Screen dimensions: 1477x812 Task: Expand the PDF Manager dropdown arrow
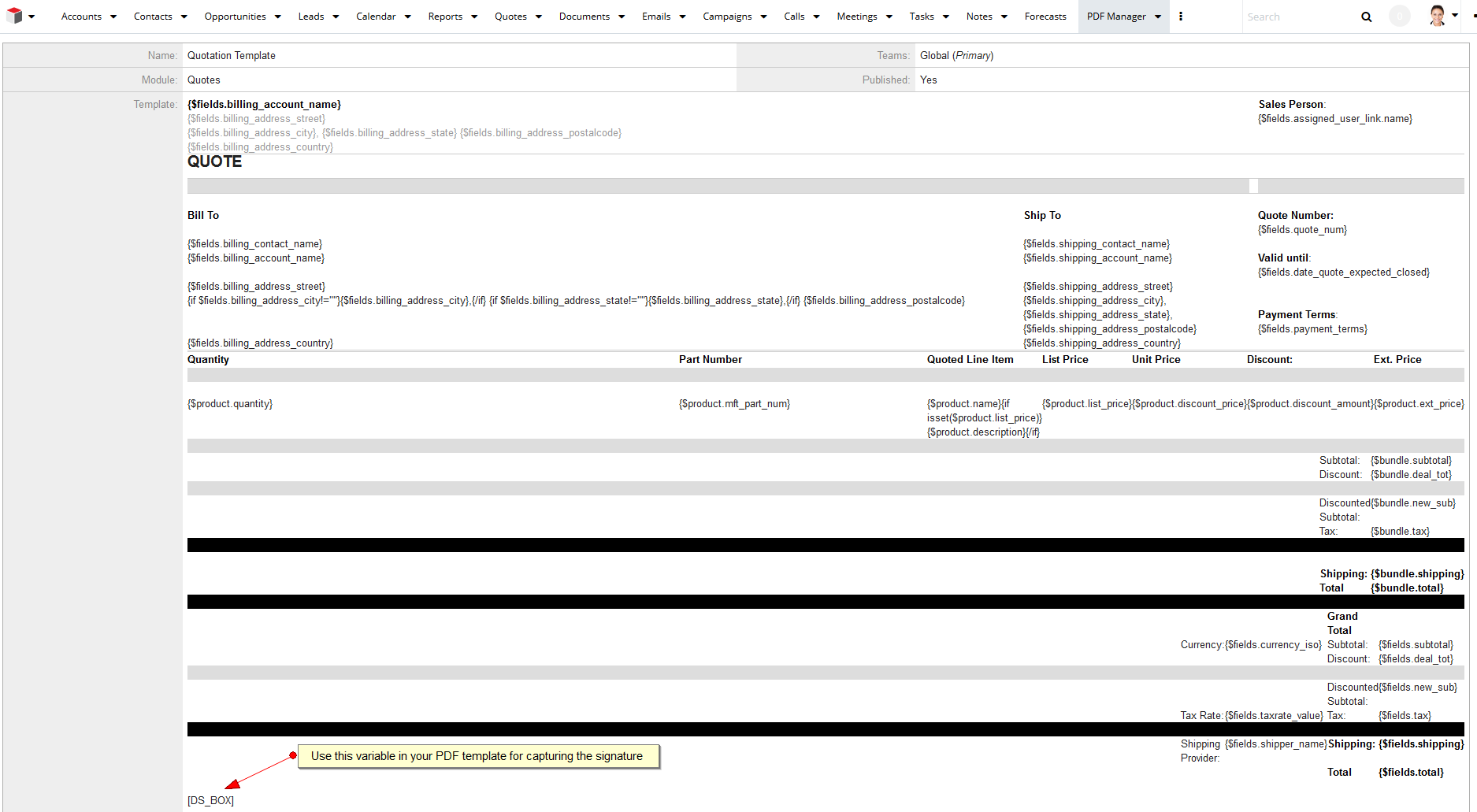click(x=1158, y=17)
